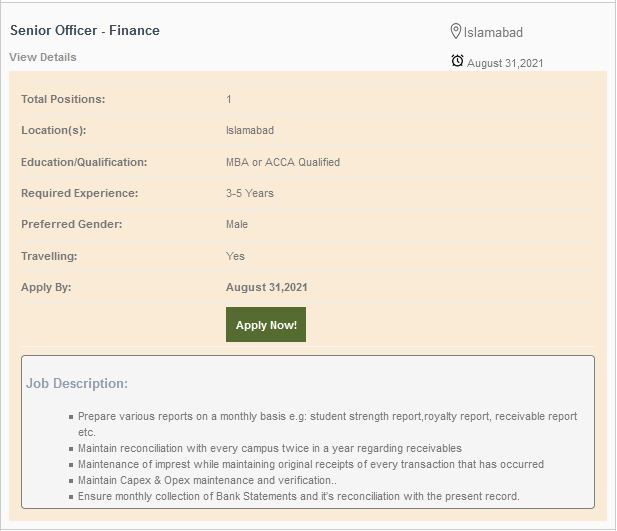Image resolution: width=617 pixels, height=531 pixels.
Task: Click the location pin icon beside Islamabad
Action: point(456,31)
